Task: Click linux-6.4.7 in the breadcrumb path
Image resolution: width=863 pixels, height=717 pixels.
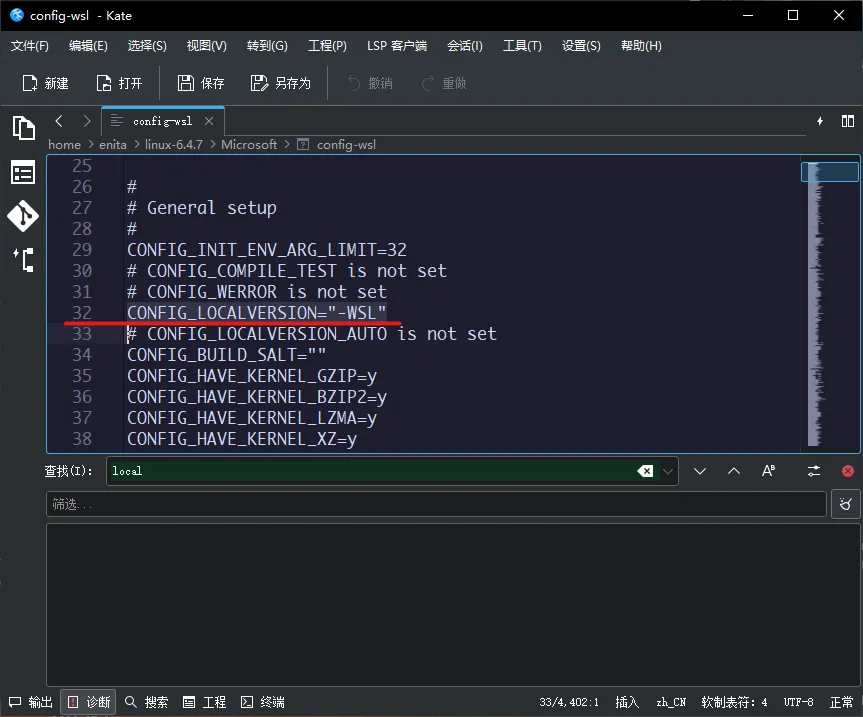Action: coord(173,144)
